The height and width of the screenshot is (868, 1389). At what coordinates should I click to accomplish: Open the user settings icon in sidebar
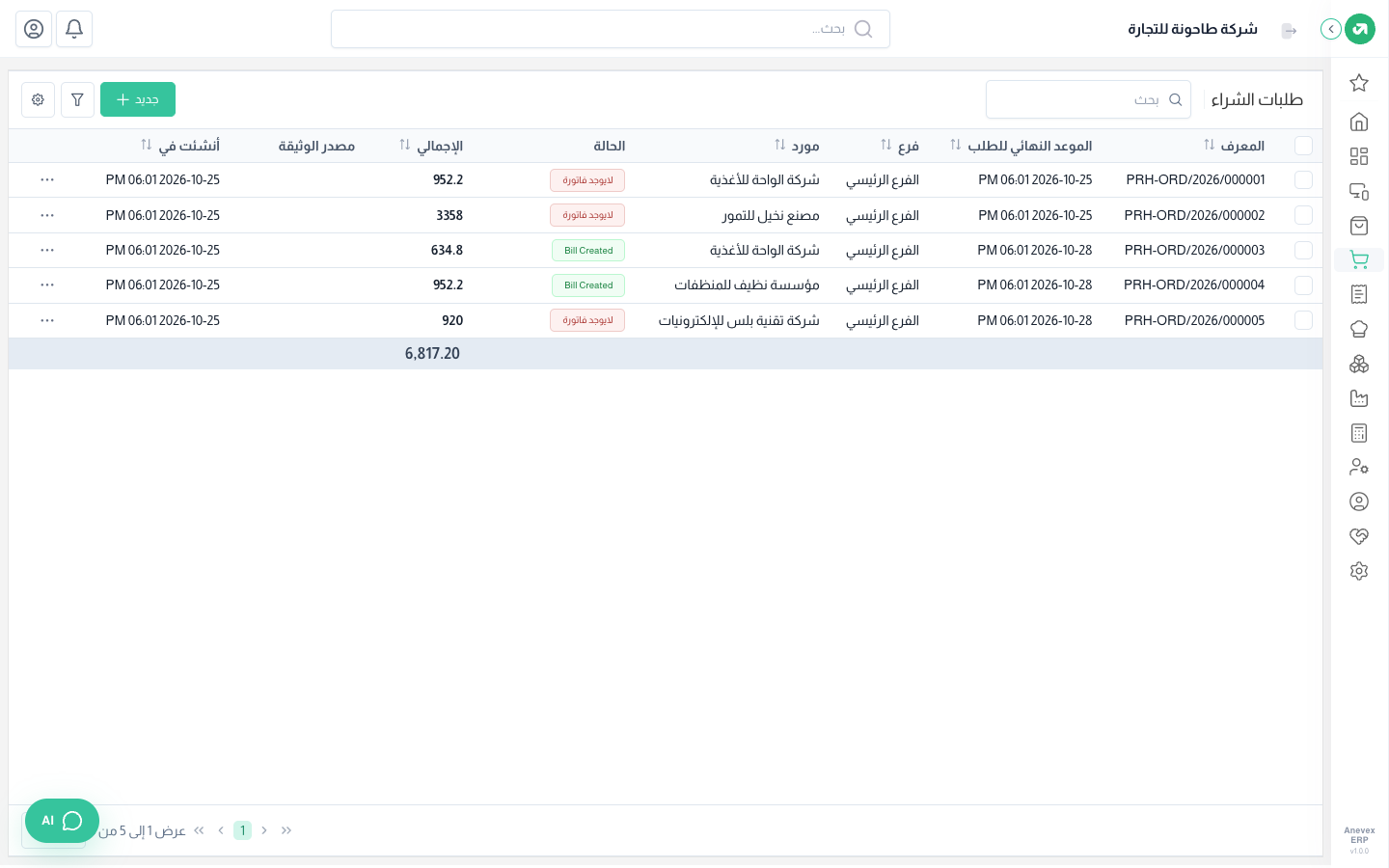[x=1359, y=467]
